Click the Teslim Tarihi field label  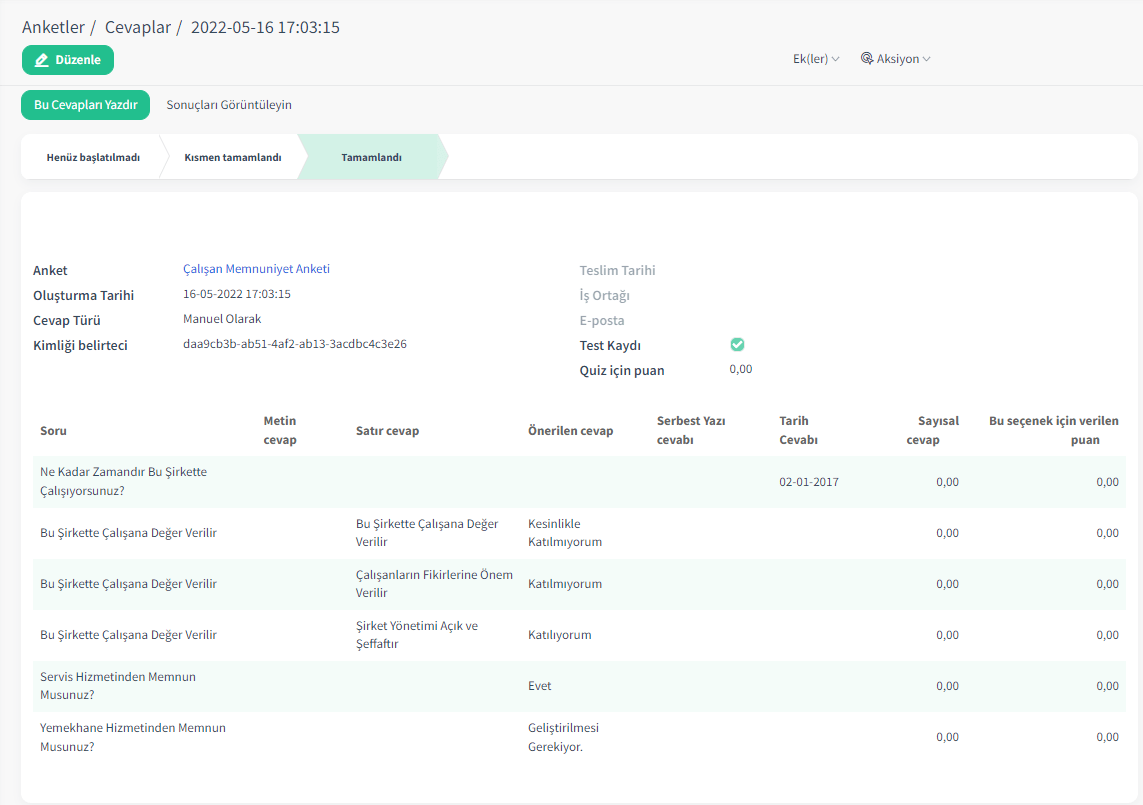pos(617,271)
